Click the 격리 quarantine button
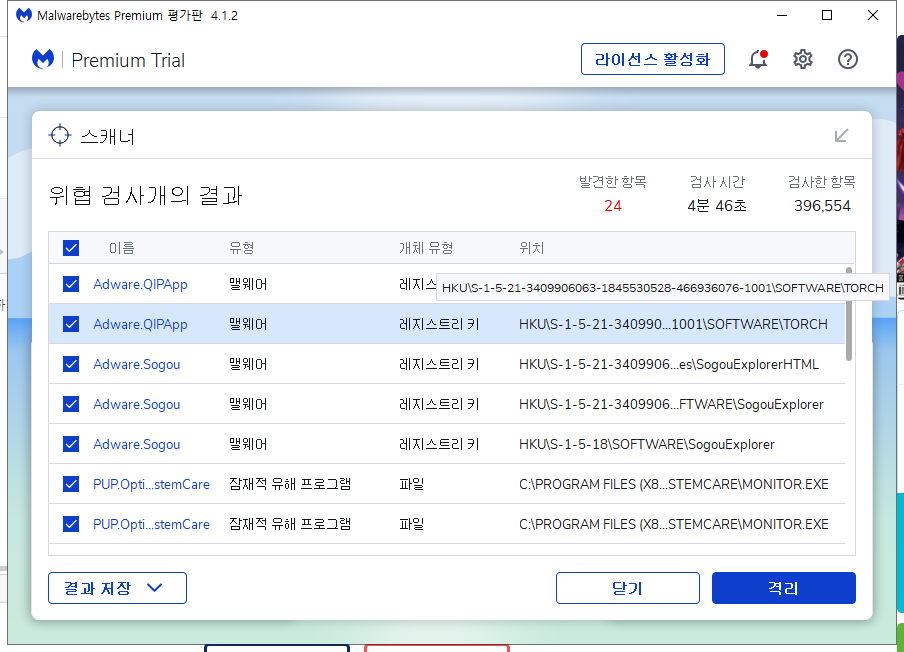This screenshot has width=904, height=652. [x=784, y=588]
